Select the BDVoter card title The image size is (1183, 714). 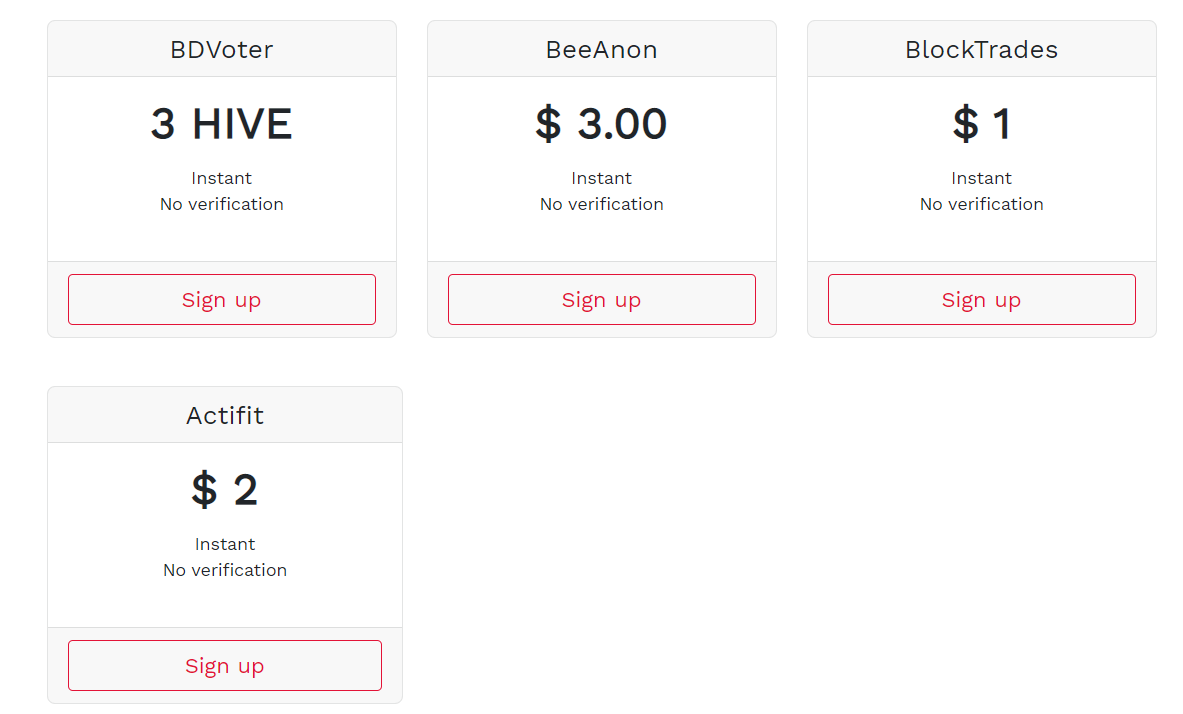pos(222,50)
